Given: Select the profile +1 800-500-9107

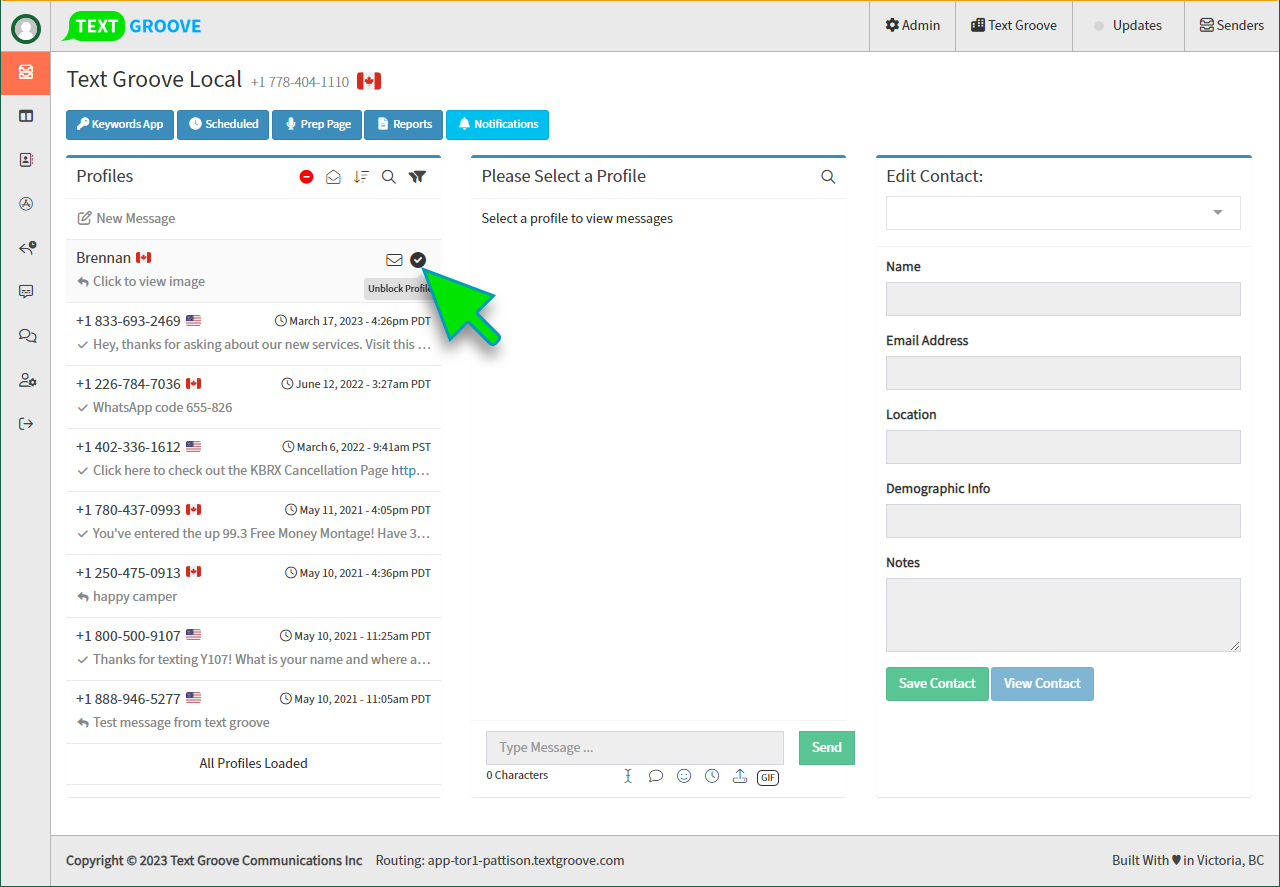Looking at the screenshot, I should (253, 649).
